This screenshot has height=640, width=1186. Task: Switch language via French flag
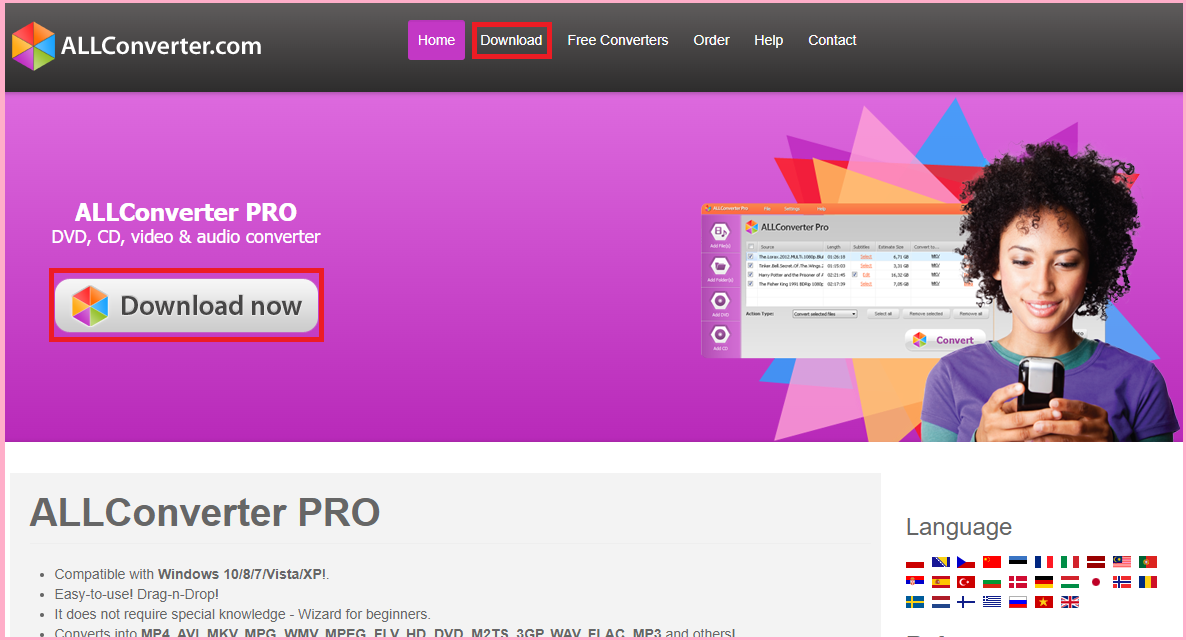(1044, 562)
